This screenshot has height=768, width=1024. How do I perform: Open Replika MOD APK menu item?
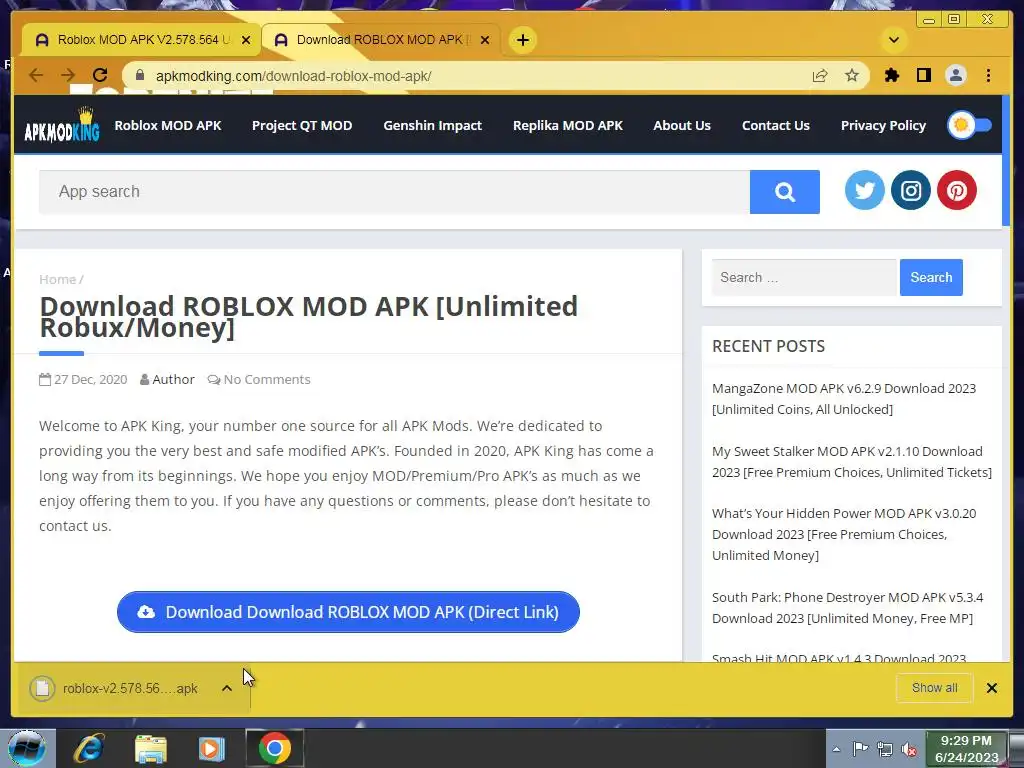coord(568,125)
